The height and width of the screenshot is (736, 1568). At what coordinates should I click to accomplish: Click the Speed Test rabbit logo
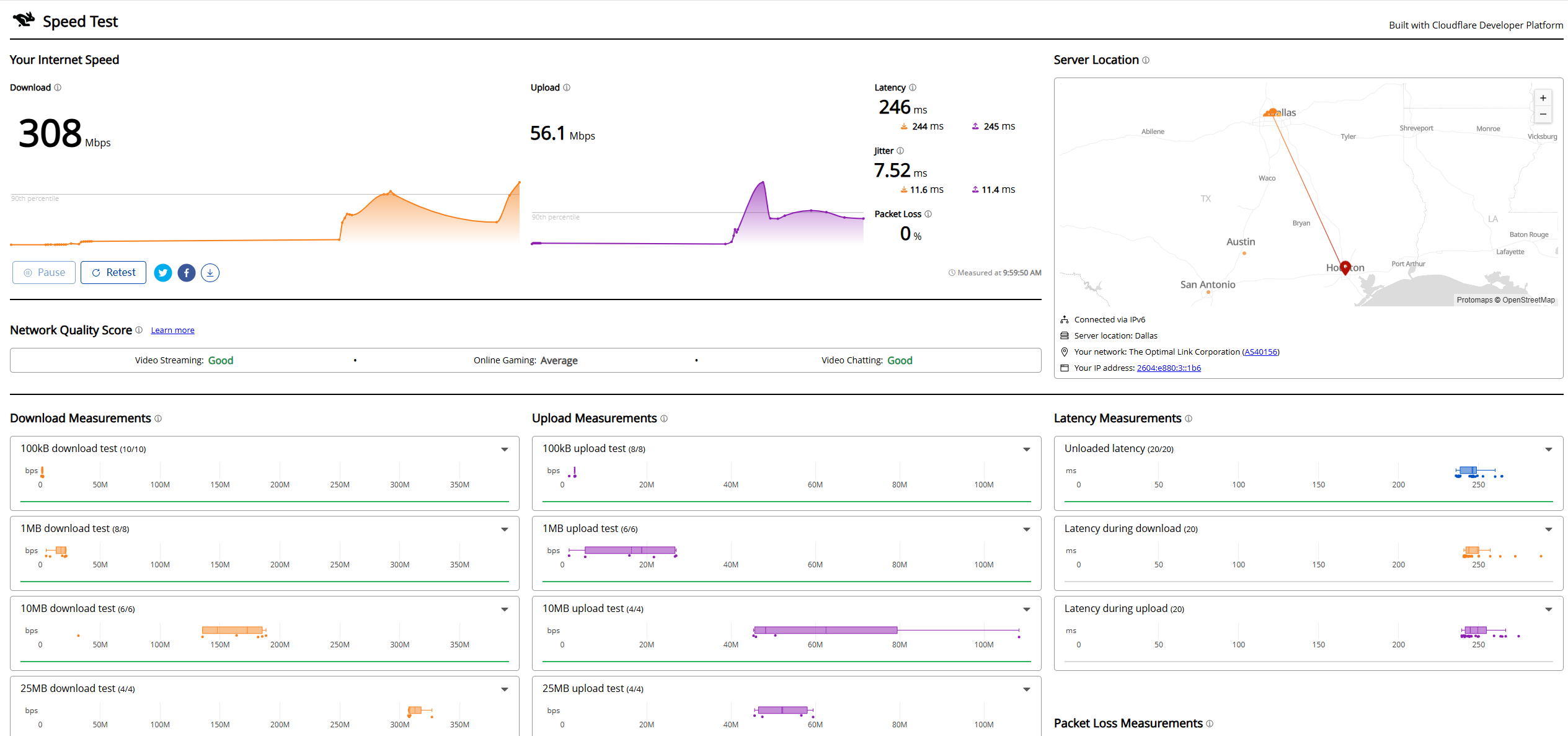[x=24, y=20]
